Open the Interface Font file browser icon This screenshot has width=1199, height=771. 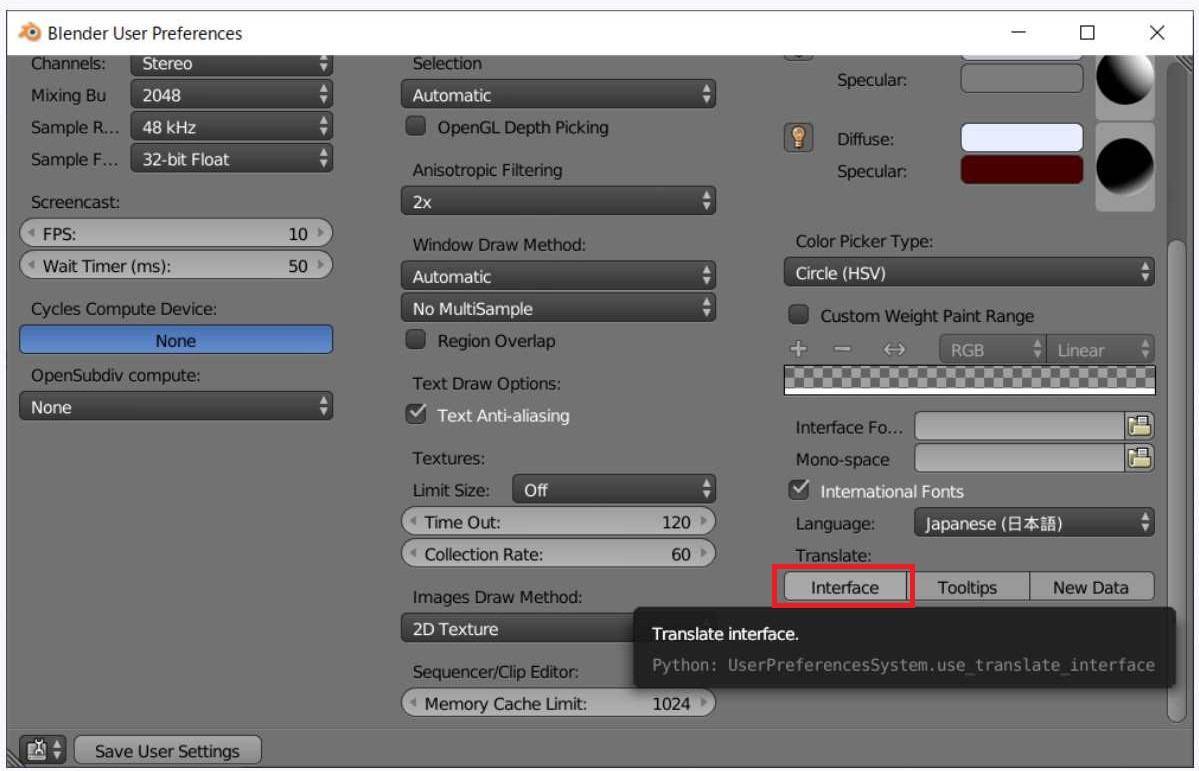(1139, 426)
